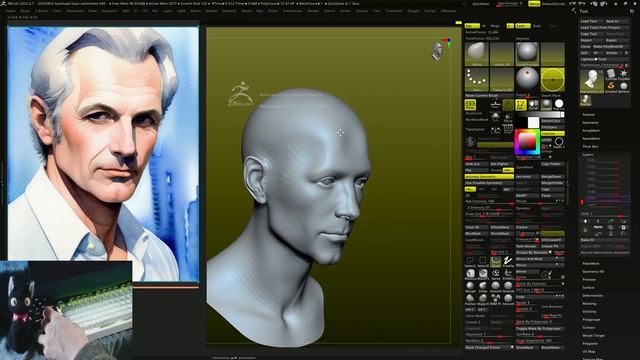
Task: Toggle the Mrgb mode button
Action: pyautogui.click(x=495, y=26)
